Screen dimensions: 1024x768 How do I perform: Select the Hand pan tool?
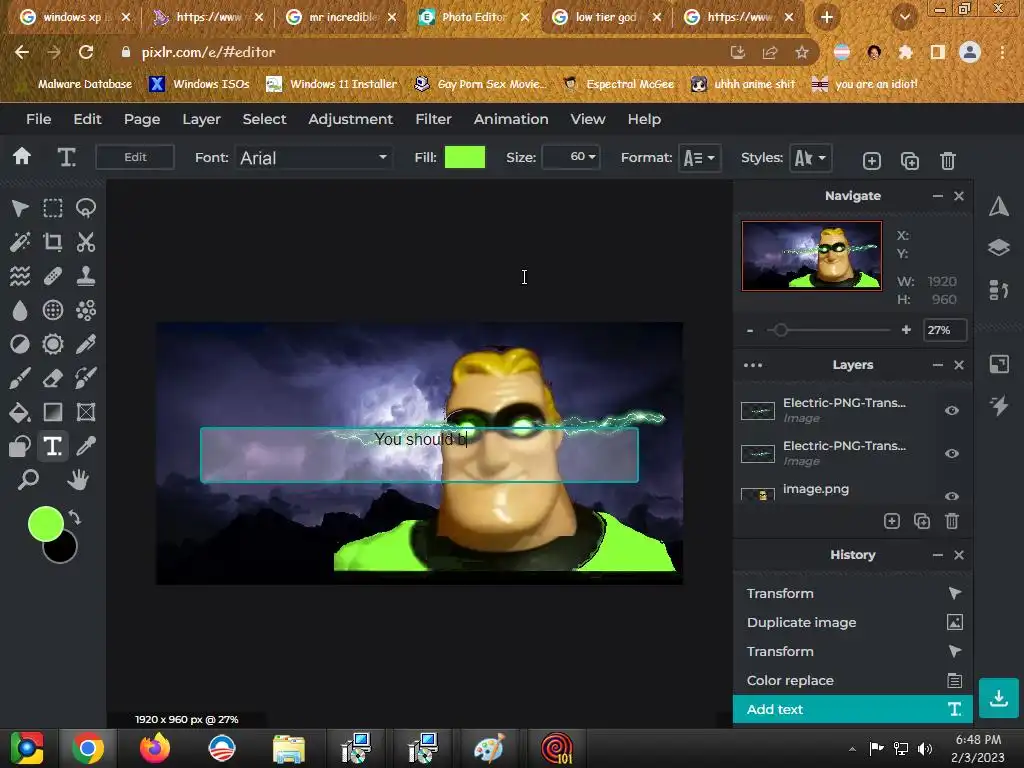click(78, 480)
